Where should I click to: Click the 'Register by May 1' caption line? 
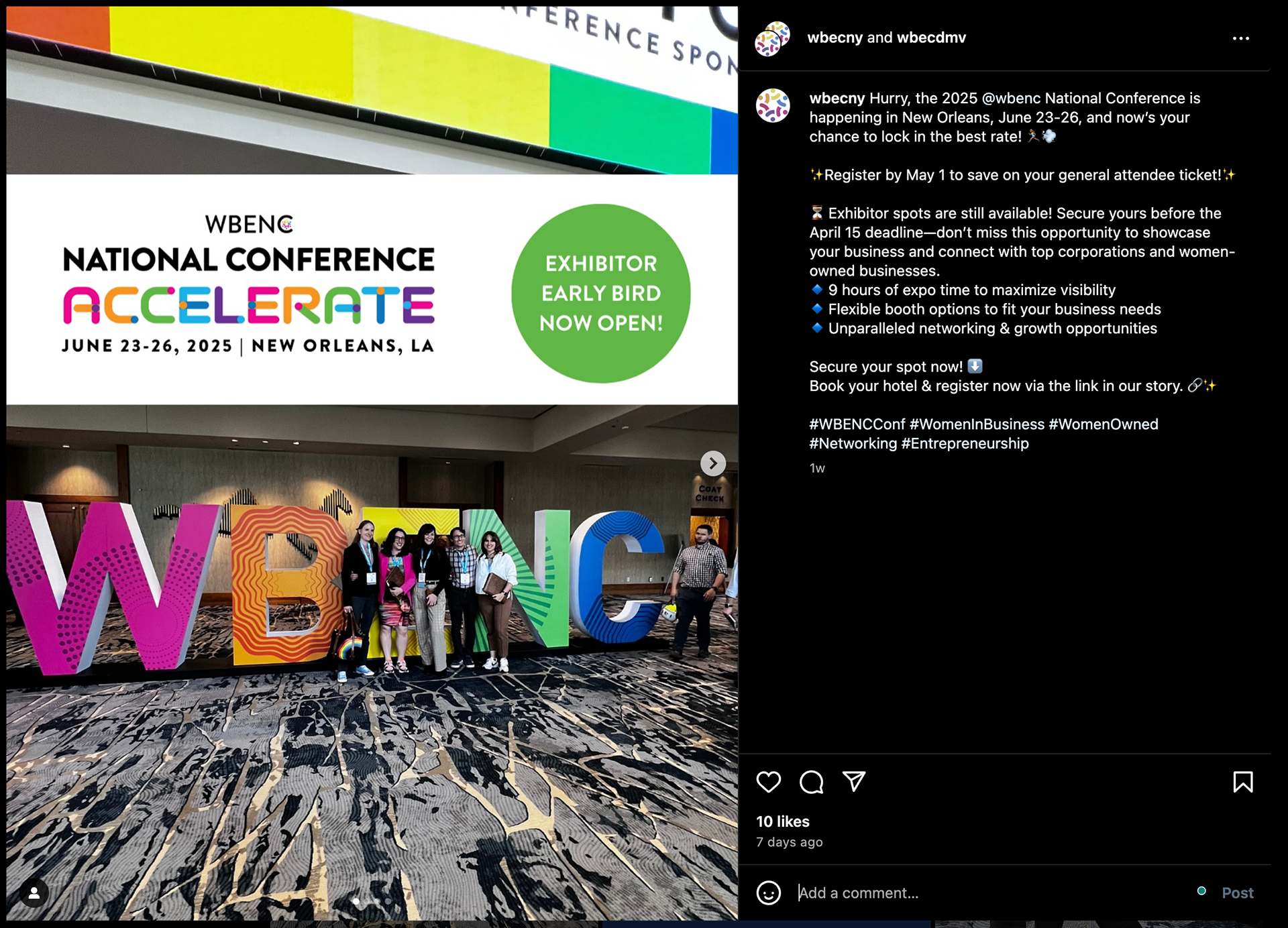pos(1022,175)
